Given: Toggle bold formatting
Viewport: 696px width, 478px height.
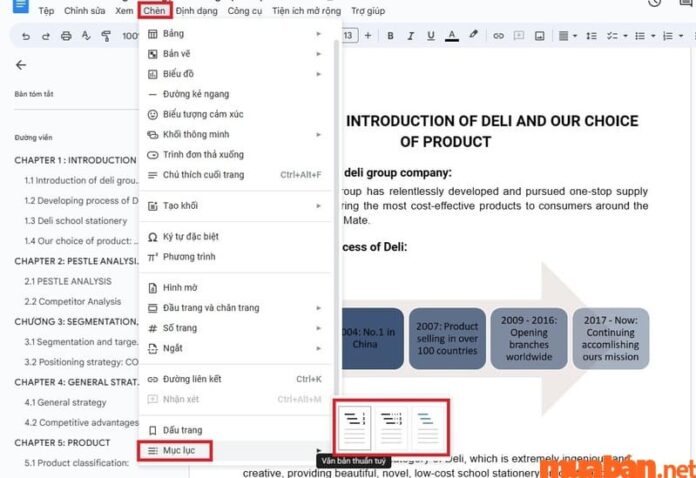Looking at the screenshot, I should tap(390, 36).
